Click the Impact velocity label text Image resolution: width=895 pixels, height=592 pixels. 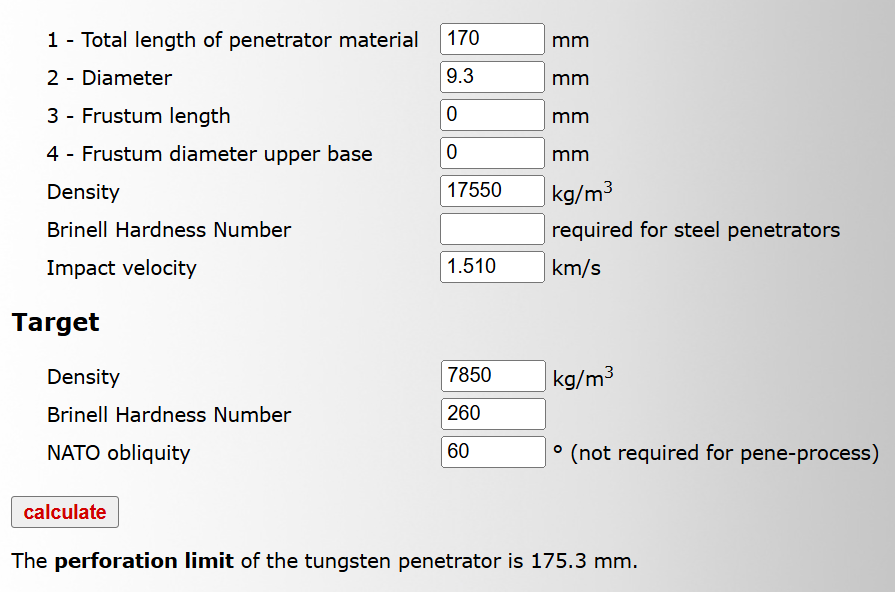[x=121, y=268]
